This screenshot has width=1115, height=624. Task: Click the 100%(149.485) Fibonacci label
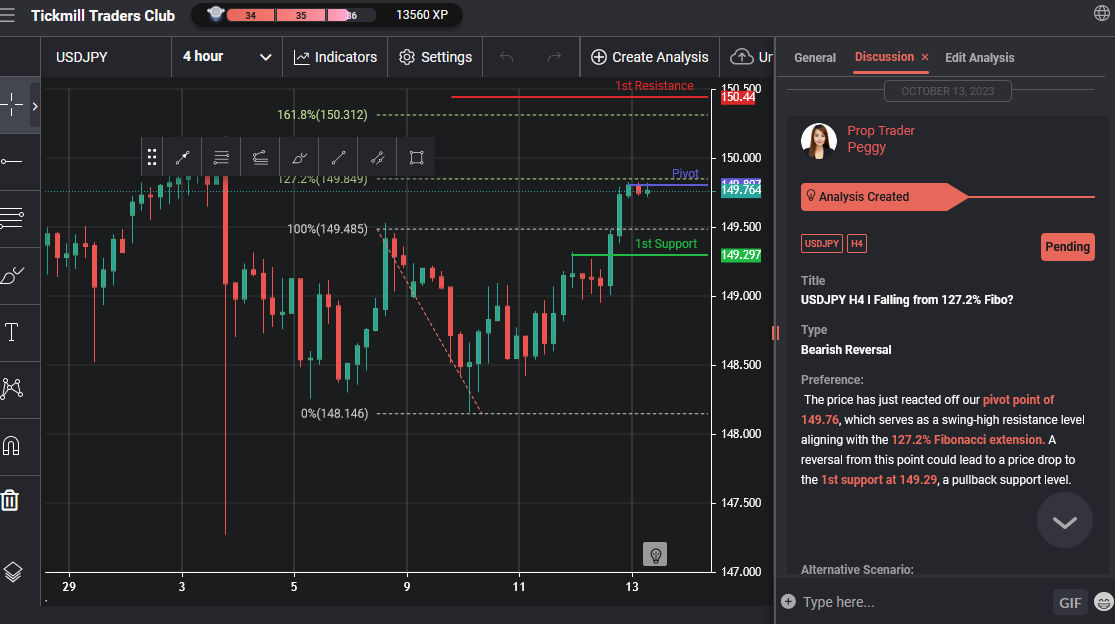(x=327, y=229)
